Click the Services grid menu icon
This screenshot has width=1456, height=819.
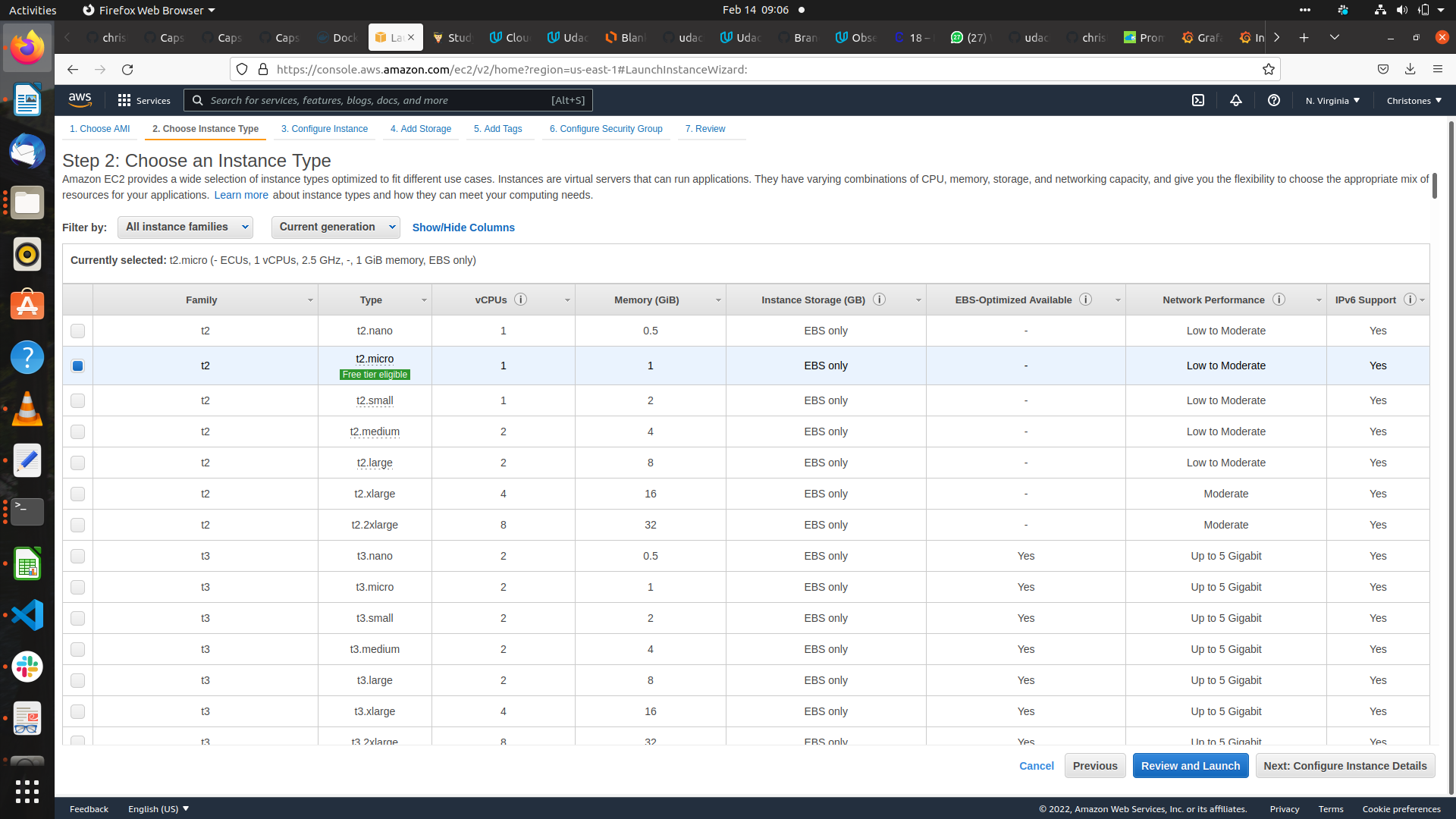click(x=124, y=100)
